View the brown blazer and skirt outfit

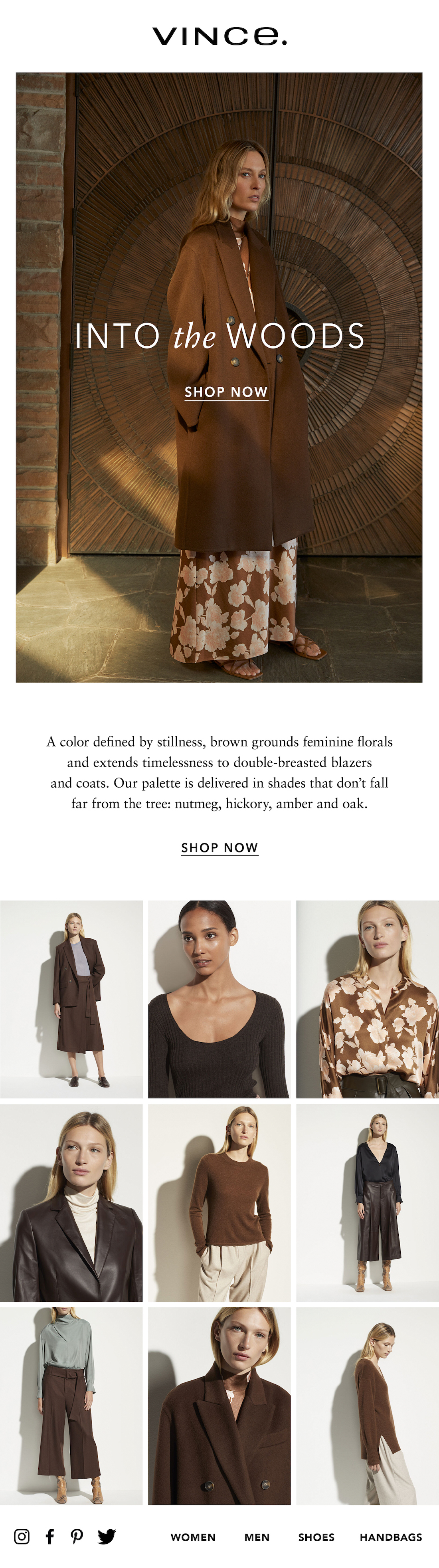click(x=71, y=1000)
